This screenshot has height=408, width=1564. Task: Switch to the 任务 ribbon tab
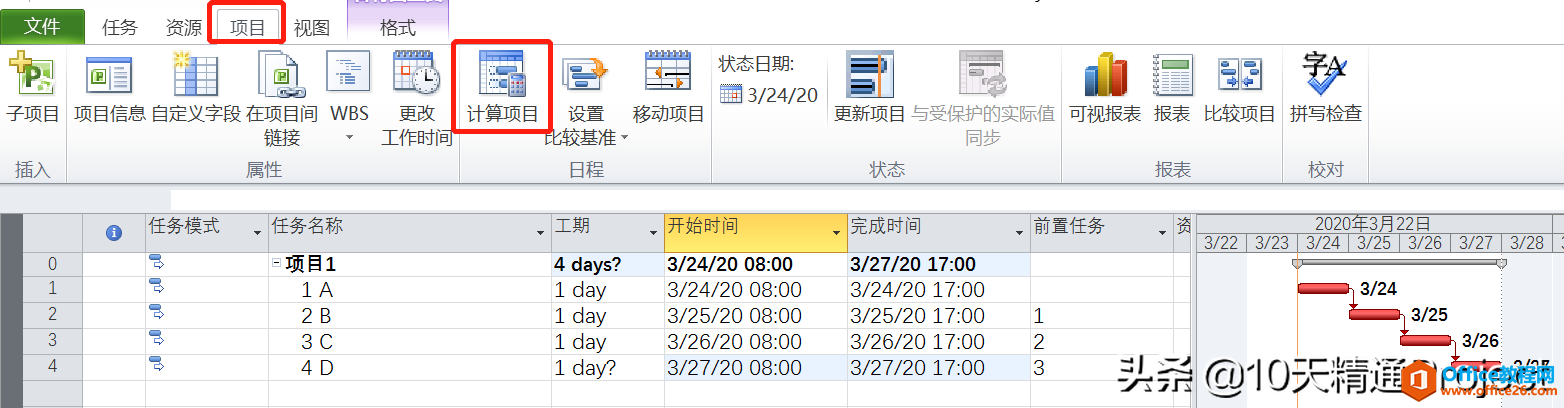120,28
